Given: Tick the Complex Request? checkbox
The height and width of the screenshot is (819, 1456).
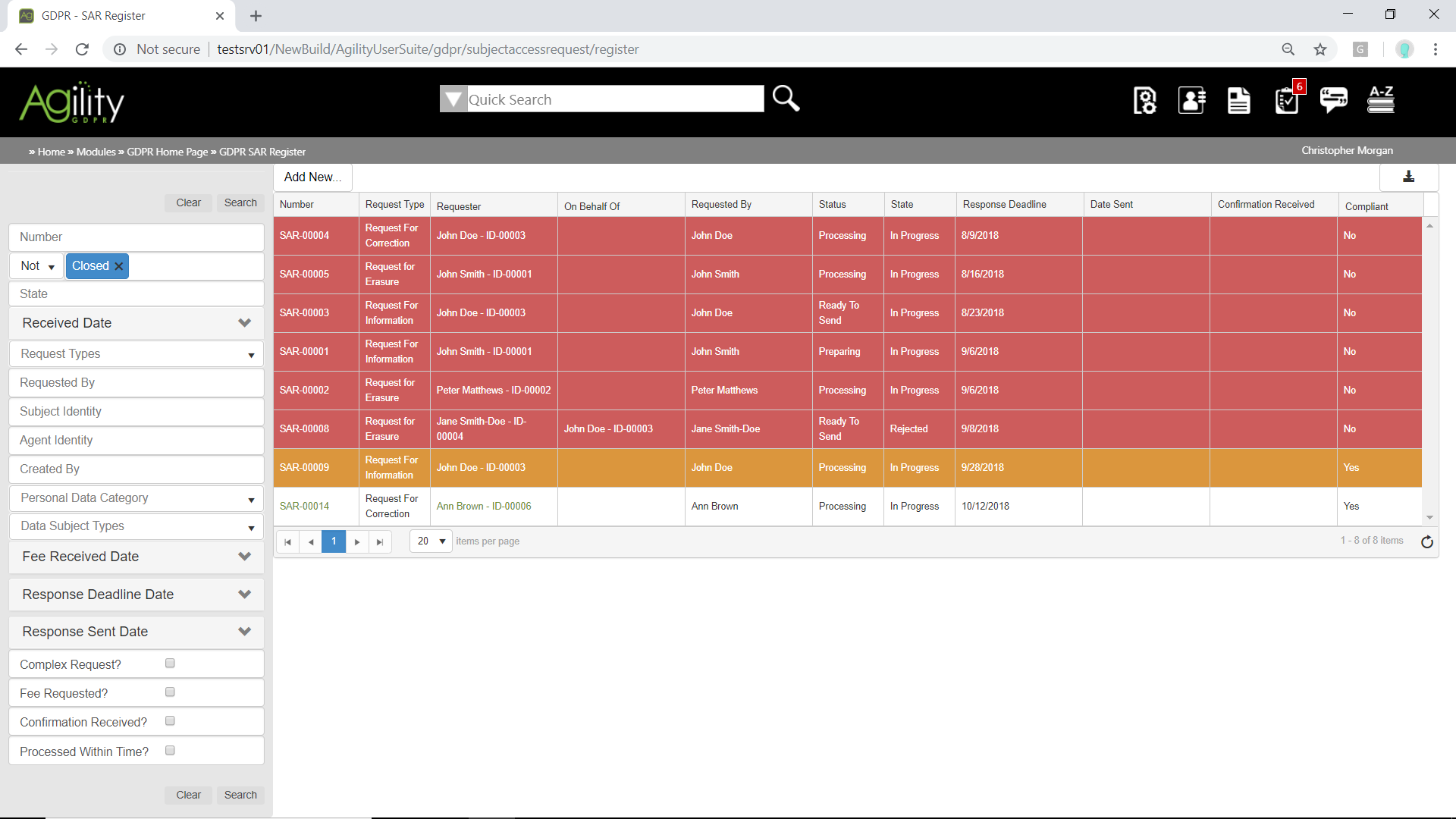Looking at the screenshot, I should pyautogui.click(x=170, y=664).
